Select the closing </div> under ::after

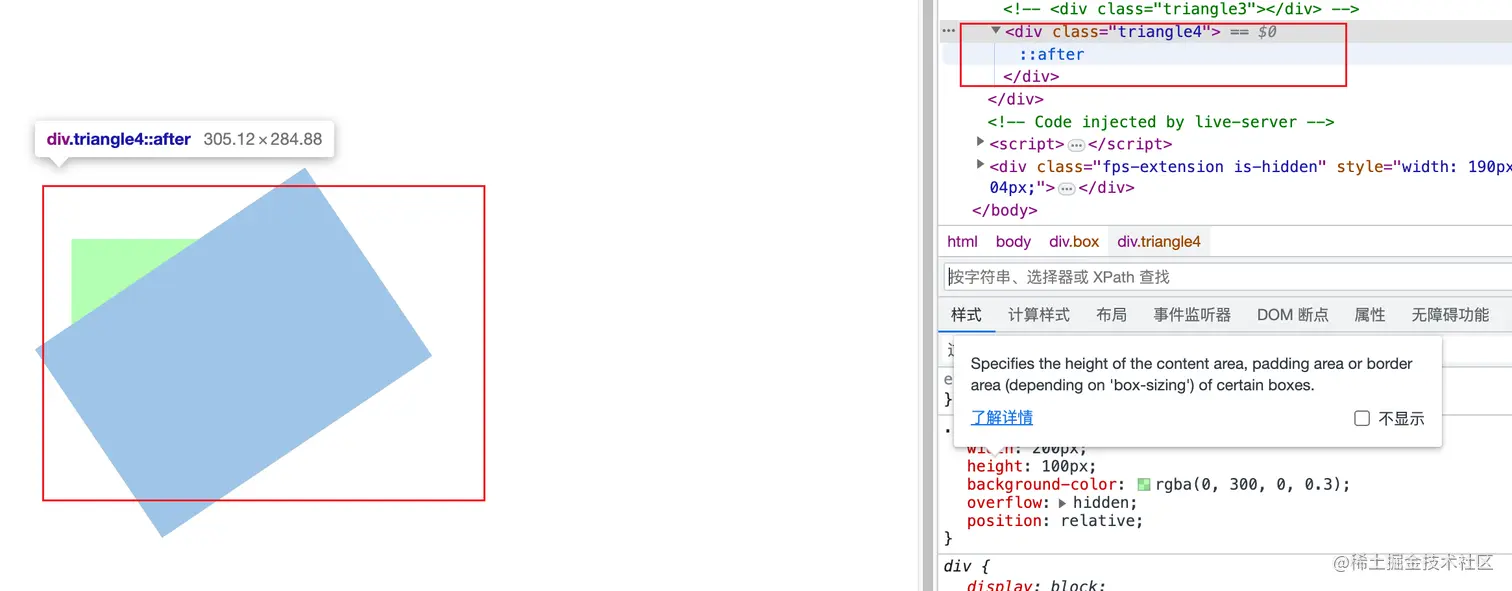(1031, 77)
